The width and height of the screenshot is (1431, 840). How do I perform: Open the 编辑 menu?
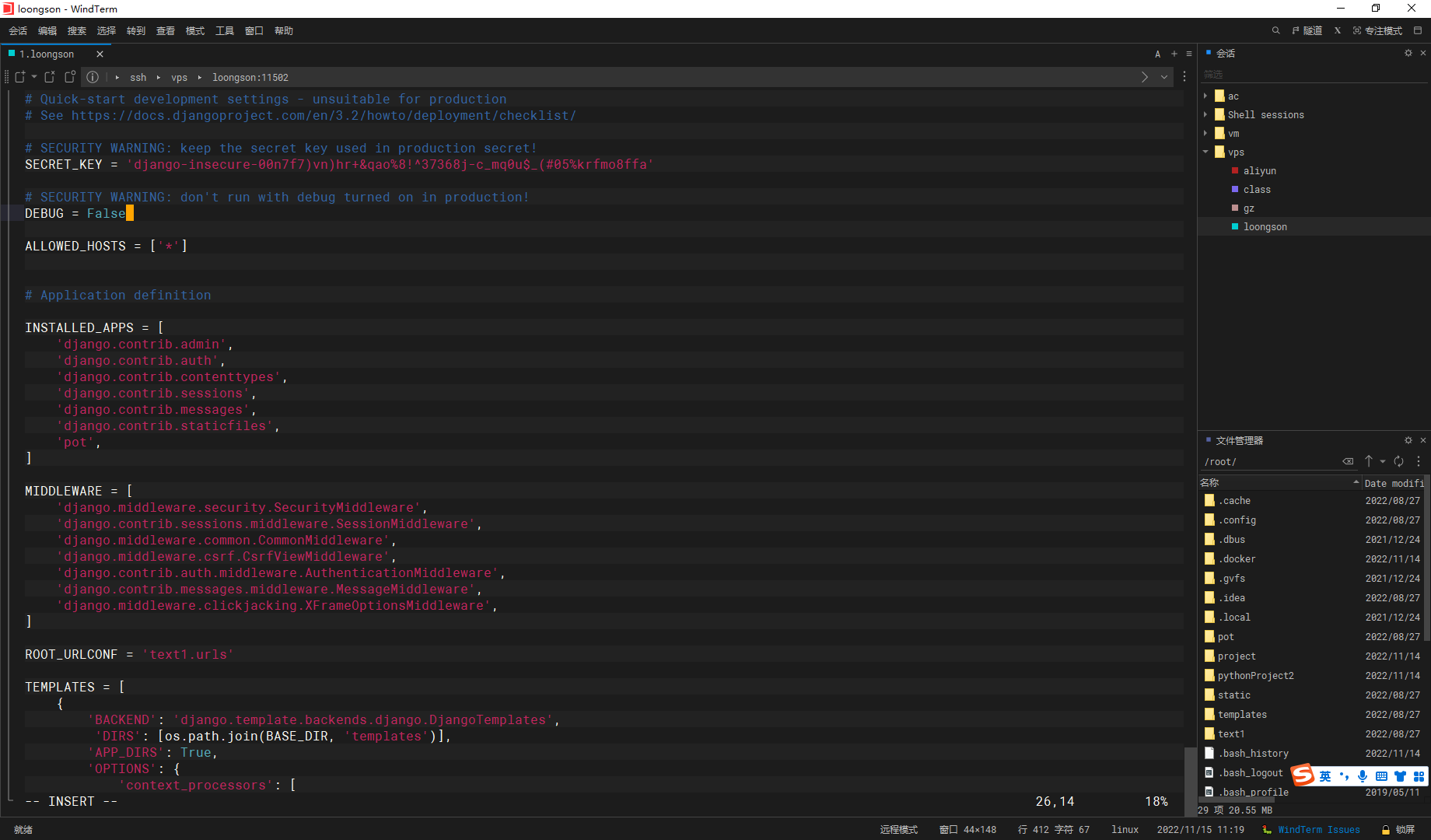pos(47,31)
